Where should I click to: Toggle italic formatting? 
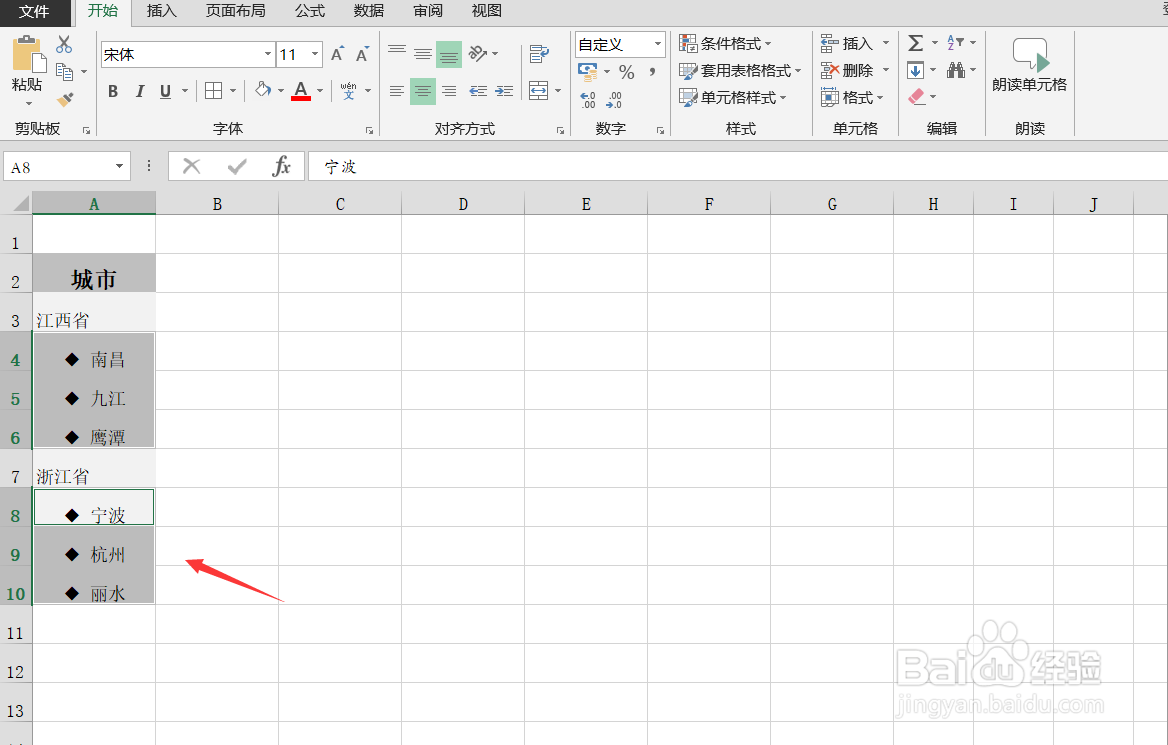pyautogui.click(x=139, y=91)
